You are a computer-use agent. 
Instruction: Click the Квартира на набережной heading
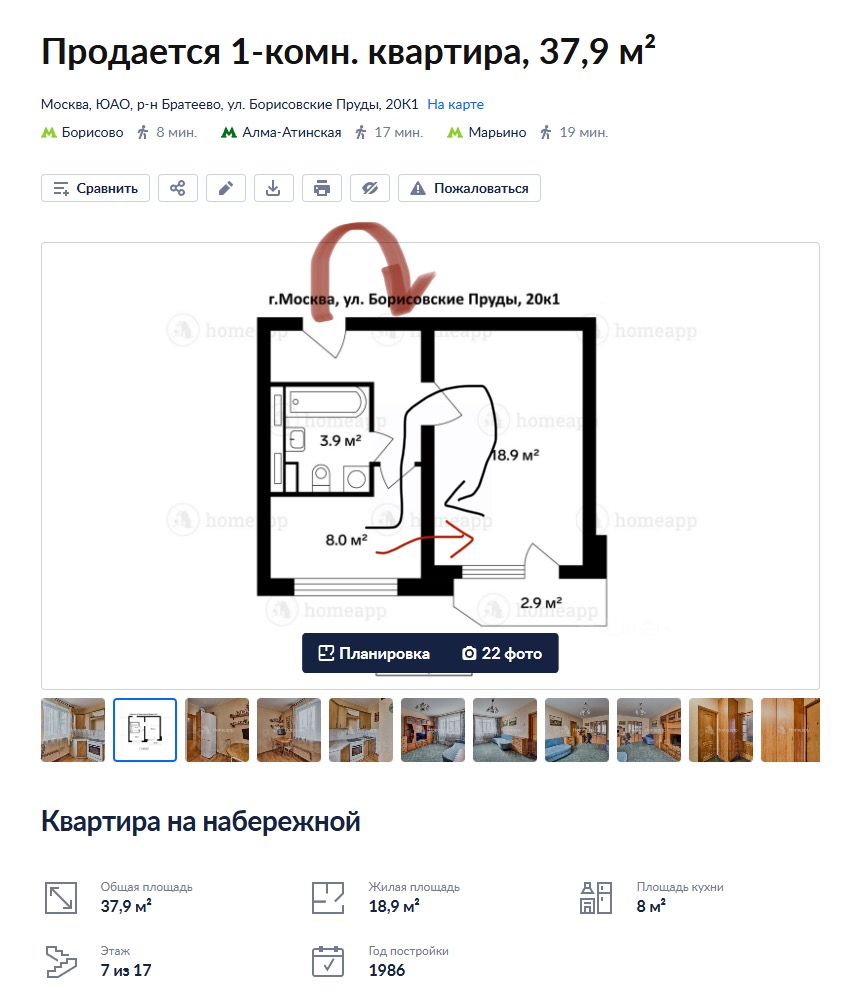201,821
